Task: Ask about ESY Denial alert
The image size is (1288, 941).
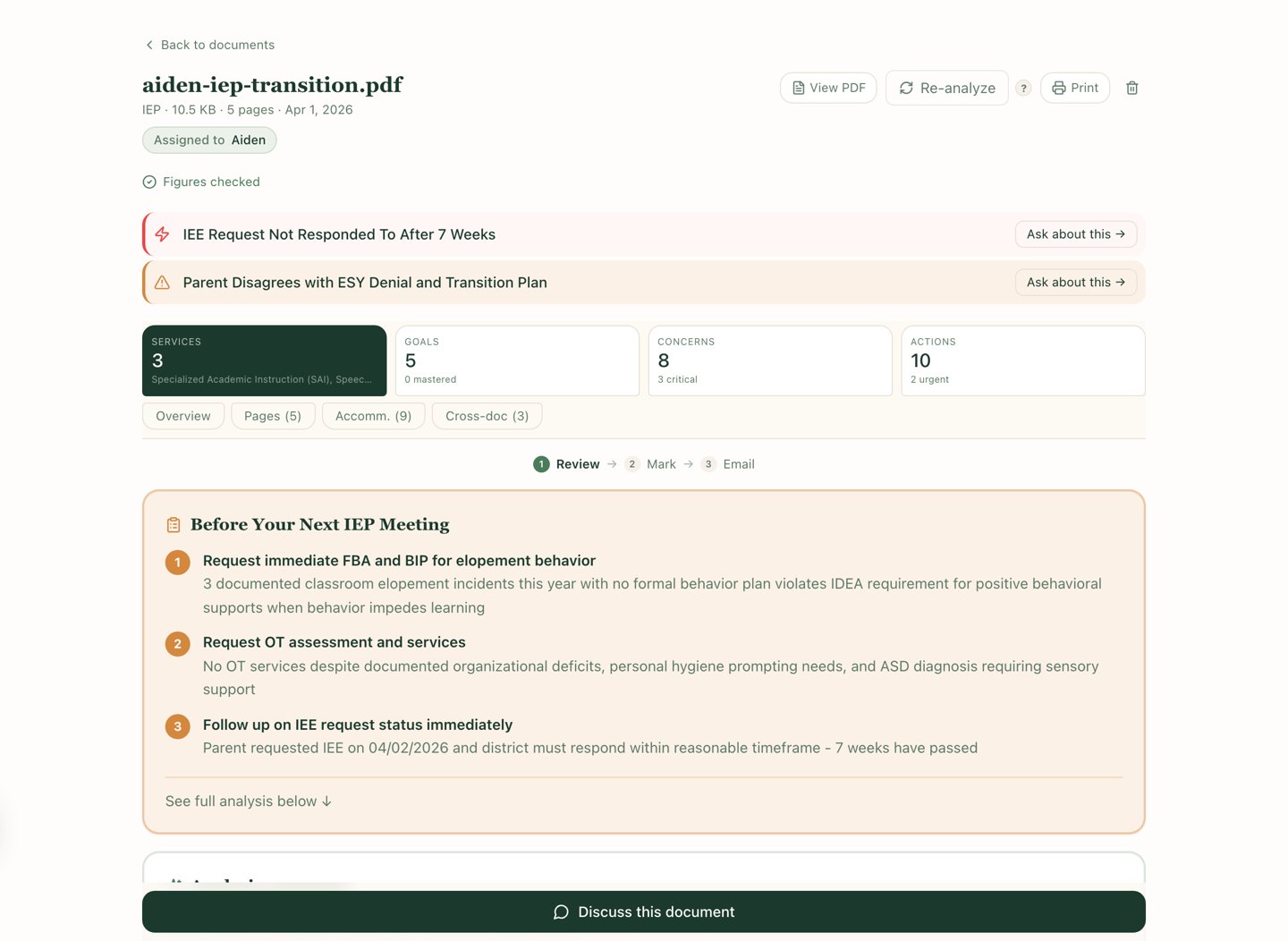Action: click(1076, 283)
